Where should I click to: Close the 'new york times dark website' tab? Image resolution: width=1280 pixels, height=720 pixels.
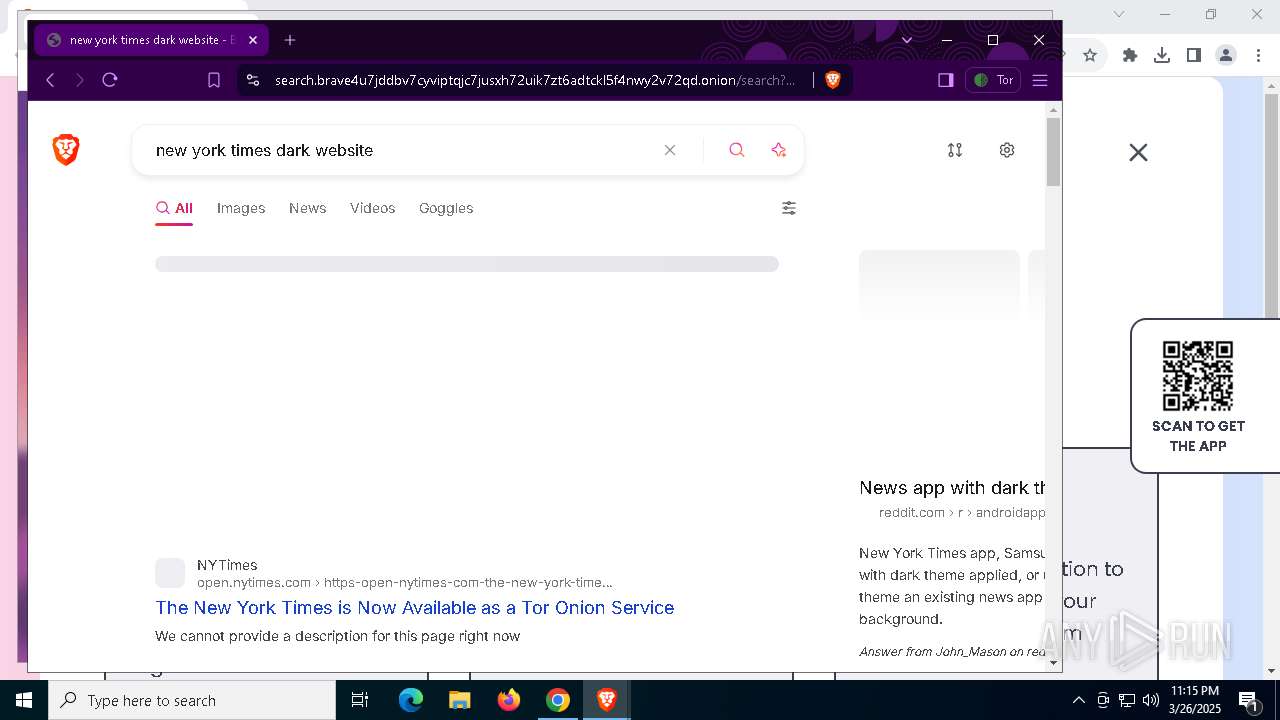click(x=253, y=40)
